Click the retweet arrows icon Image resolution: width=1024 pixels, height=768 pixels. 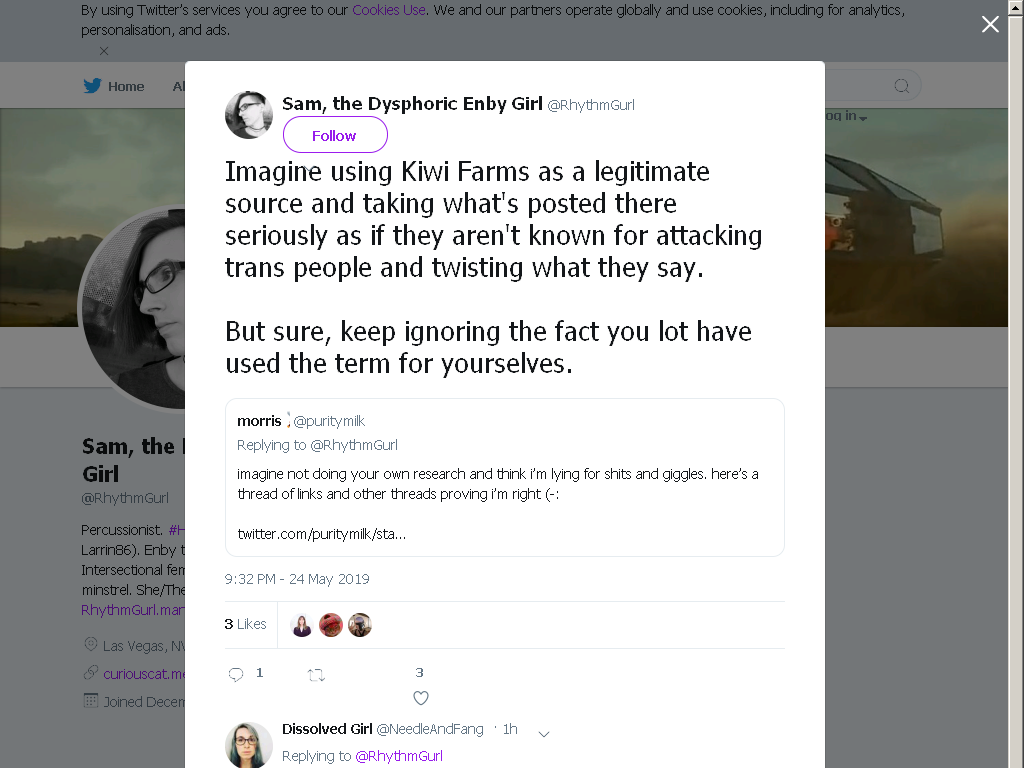click(x=316, y=675)
